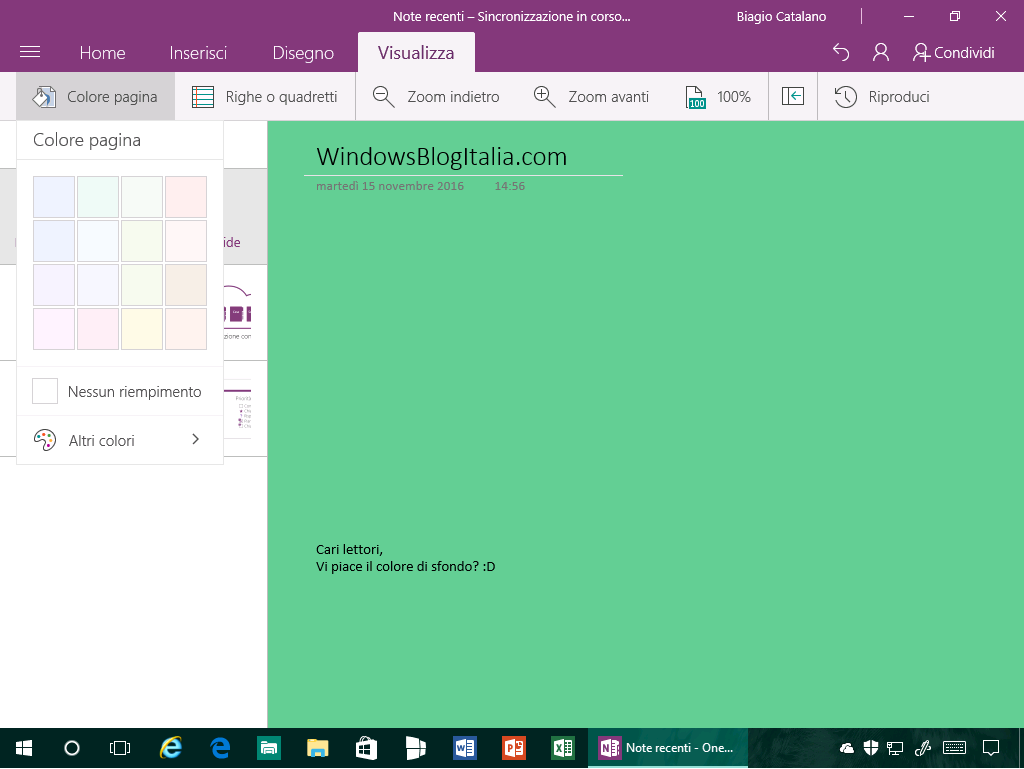Click the green printer-like taskbar app icon

[x=269, y=748]
